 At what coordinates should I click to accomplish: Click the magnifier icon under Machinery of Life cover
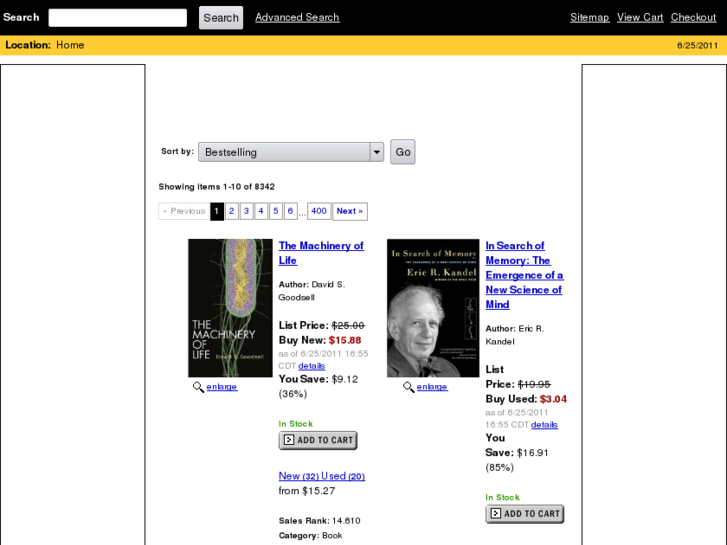(x=198, y=387)
